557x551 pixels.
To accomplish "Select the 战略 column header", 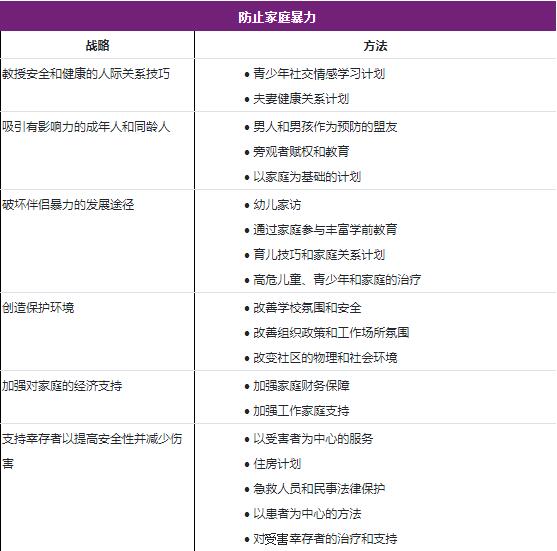I will 97,45.
